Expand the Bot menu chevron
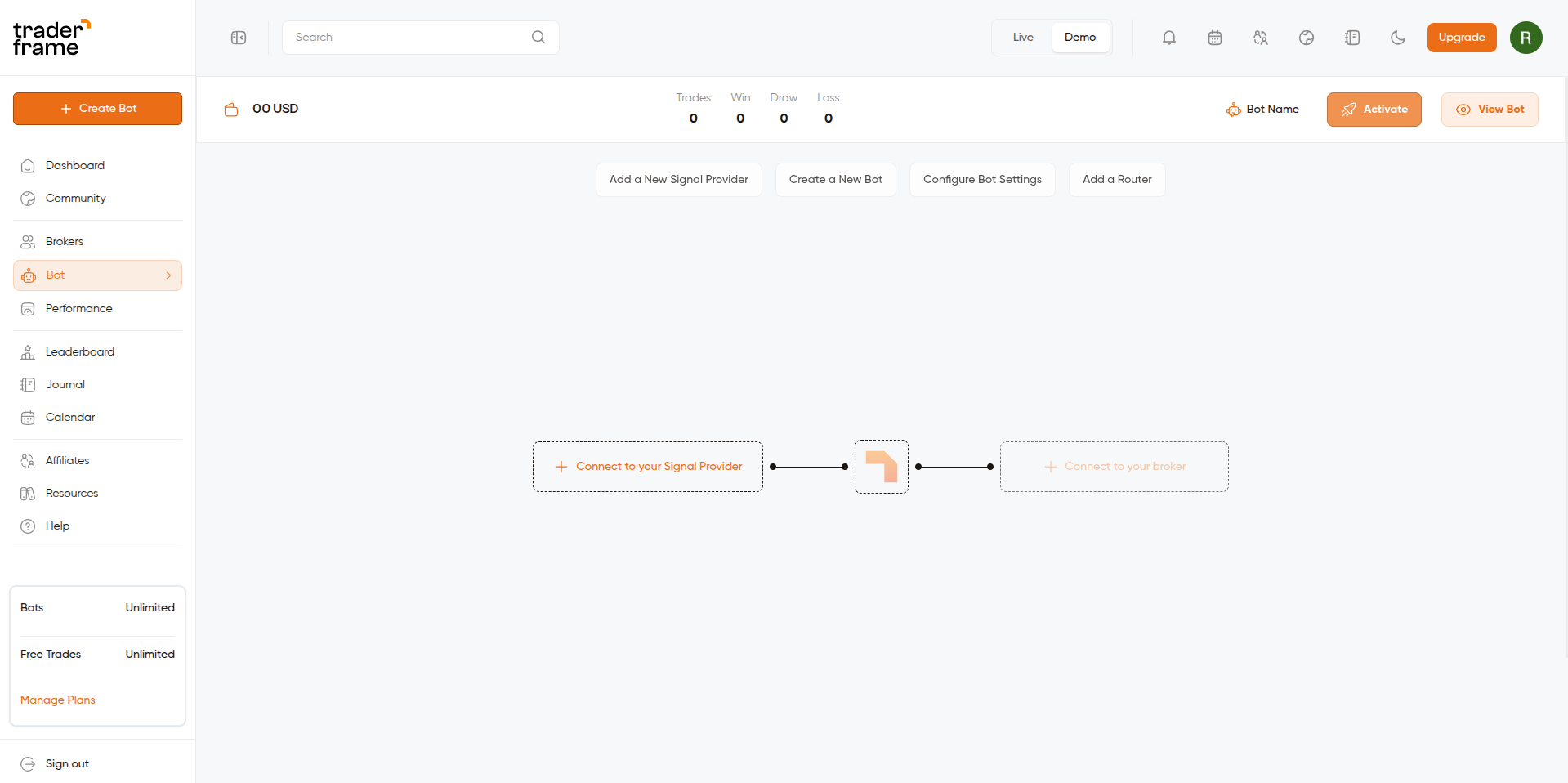1568x783 pixels. pos(168,275)
